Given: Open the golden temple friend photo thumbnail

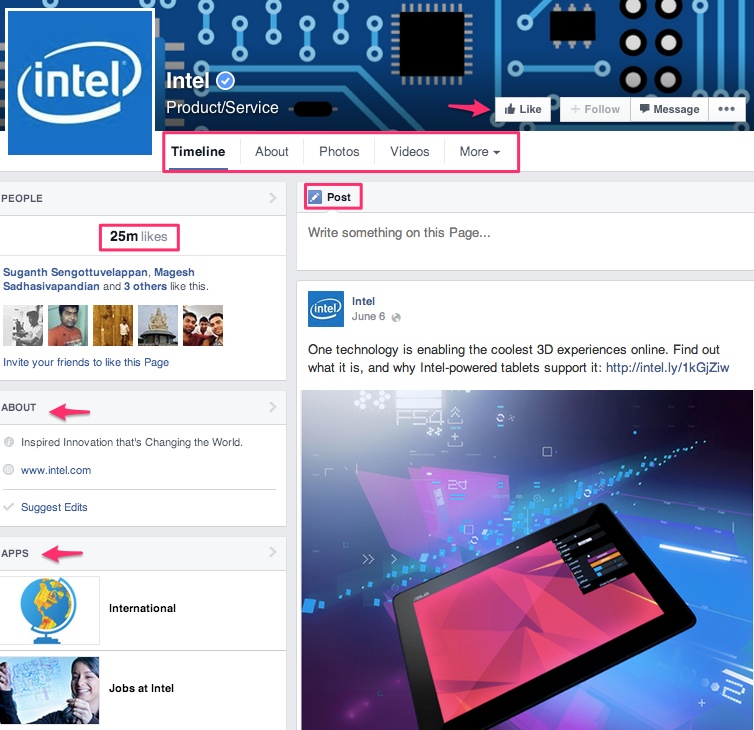Looking at the screenshot, I should point(113,326).
